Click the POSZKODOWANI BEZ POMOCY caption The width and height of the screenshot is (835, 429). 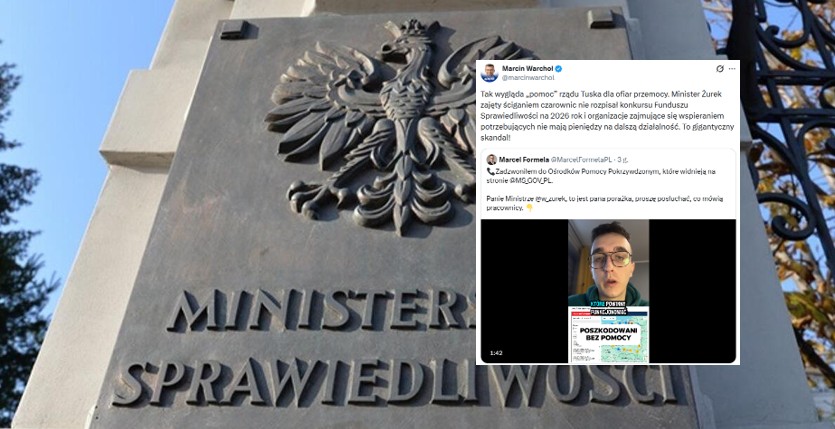[609, 335]
